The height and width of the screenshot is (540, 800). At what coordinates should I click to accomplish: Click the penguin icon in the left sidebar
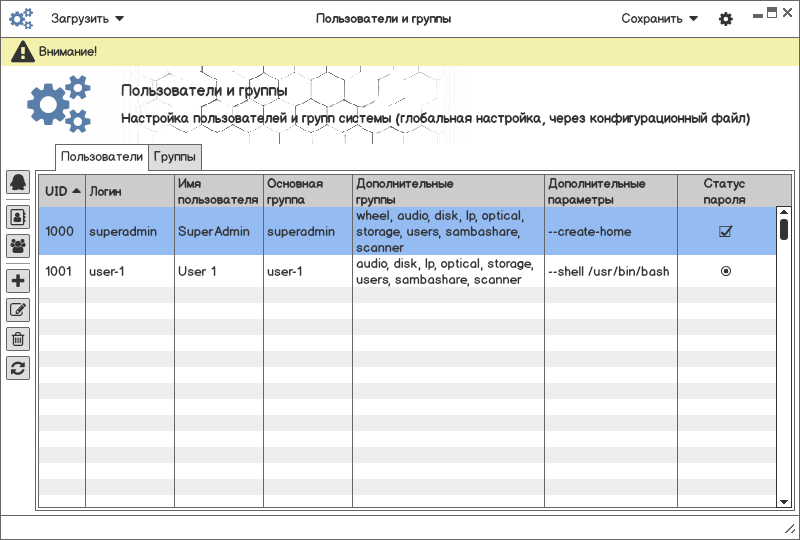(18, 183)
